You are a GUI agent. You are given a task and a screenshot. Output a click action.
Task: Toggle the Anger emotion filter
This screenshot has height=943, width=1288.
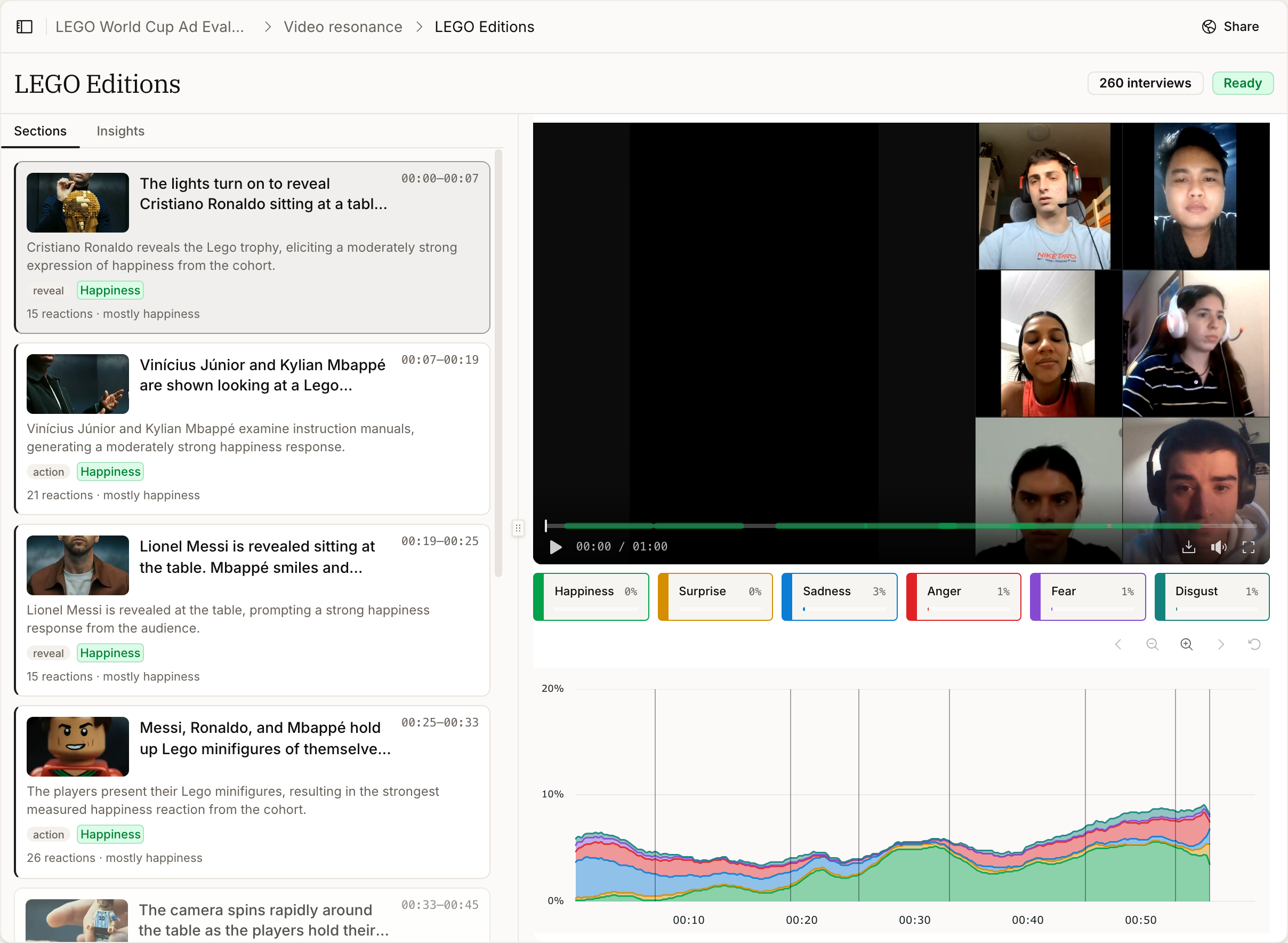pyautogui.click(x=963, y=596)
